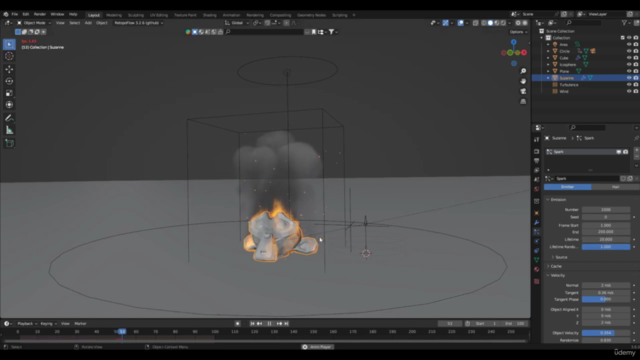Screen dimensions: 640x360
Task: Select the Annotate tool
Action: click(9, 118)
